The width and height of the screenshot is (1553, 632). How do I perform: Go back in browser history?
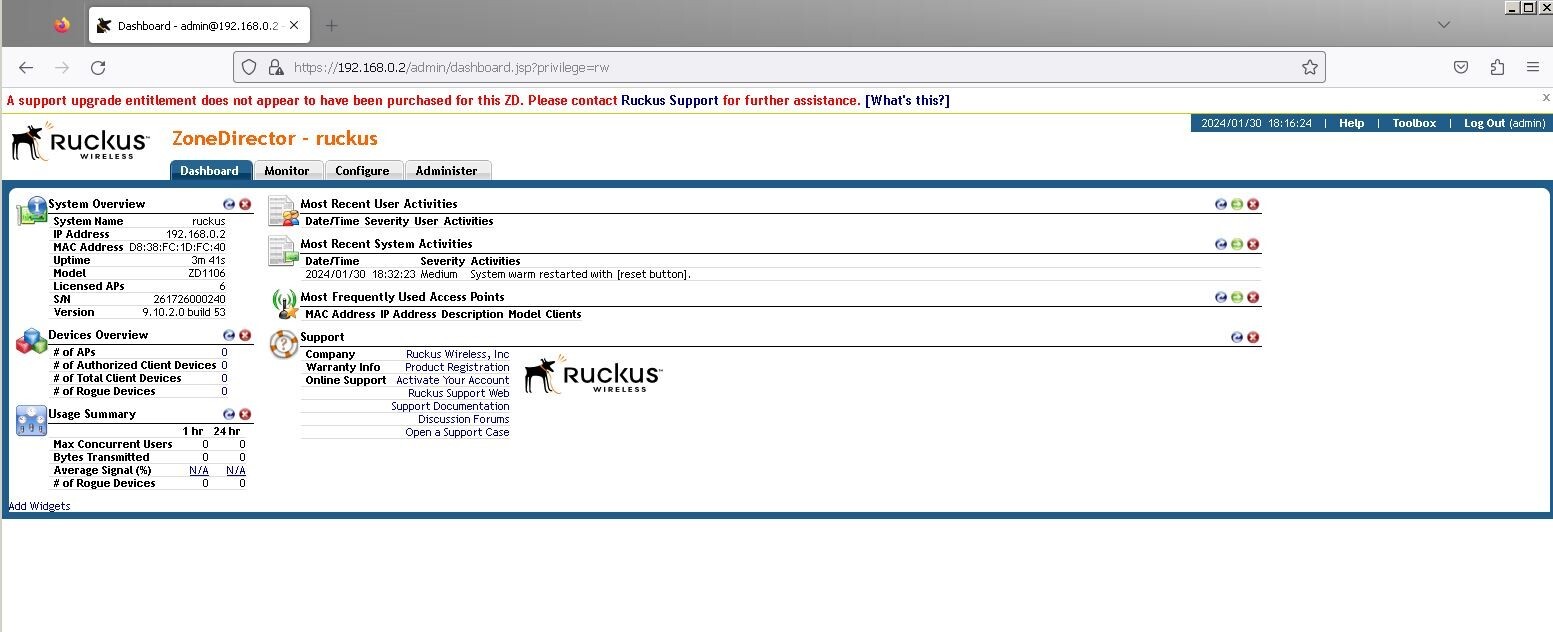point(26,67)
